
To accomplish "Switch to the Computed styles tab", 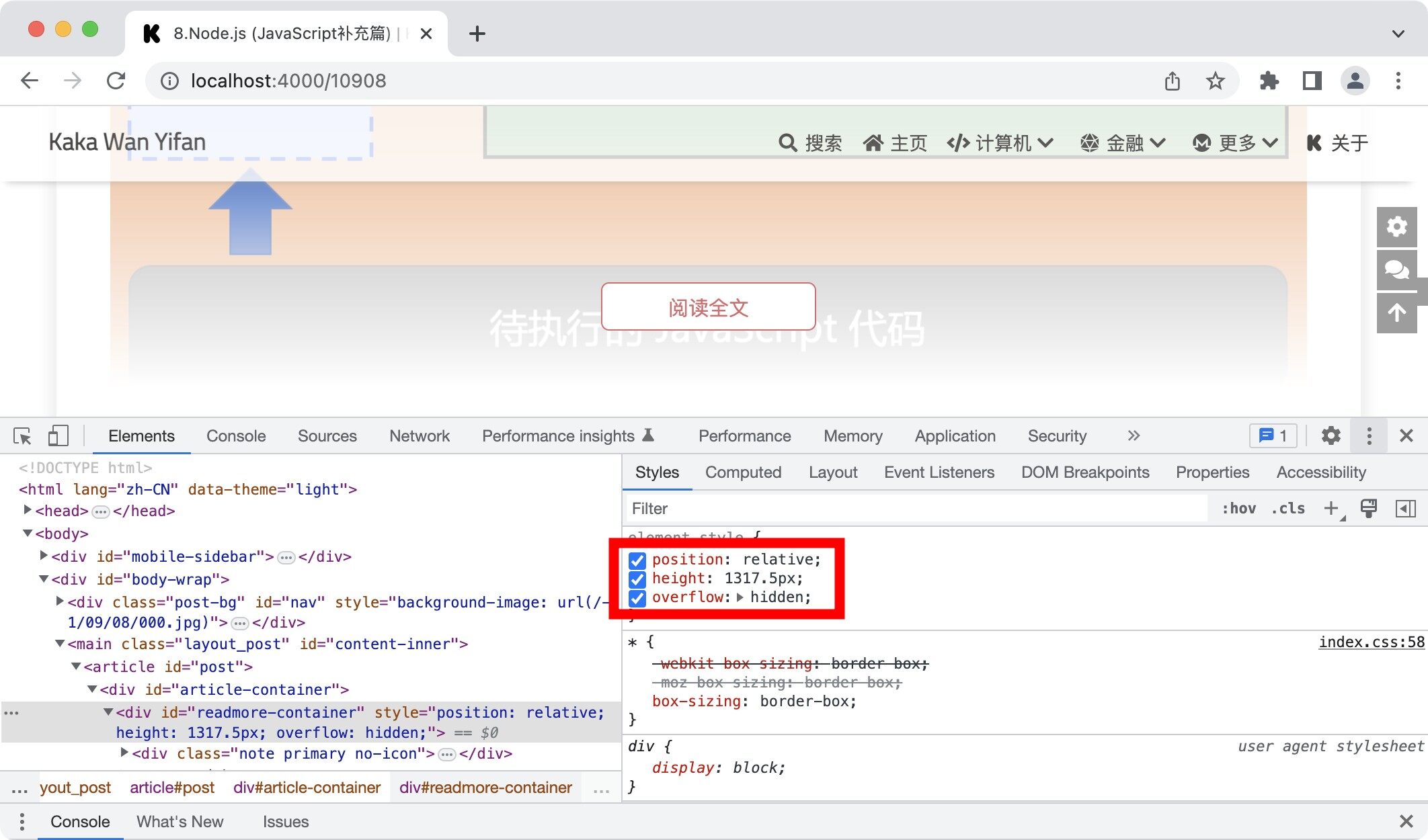I will tap(744, 472).
